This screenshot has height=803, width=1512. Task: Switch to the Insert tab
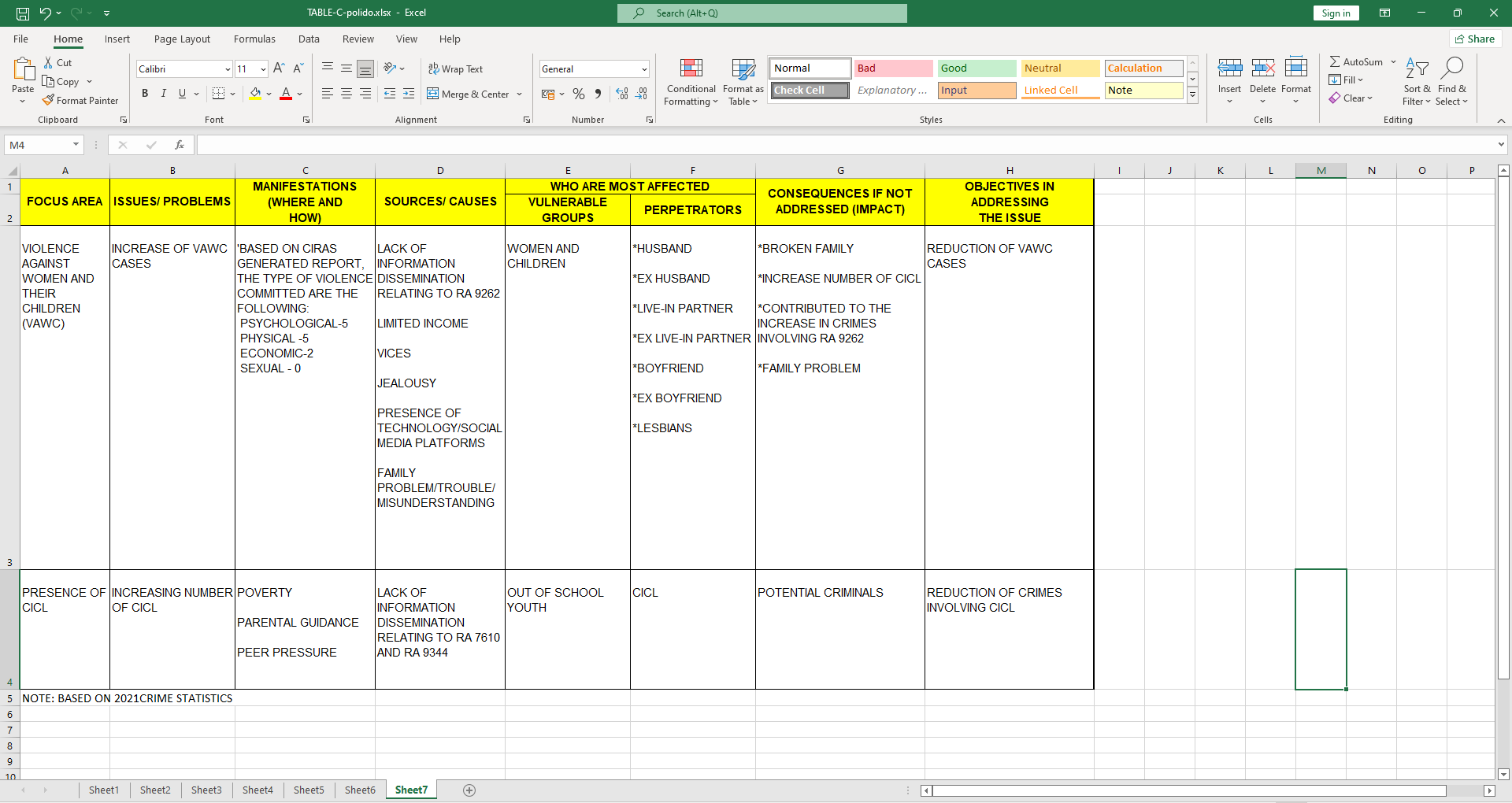[x=117, y=39]
